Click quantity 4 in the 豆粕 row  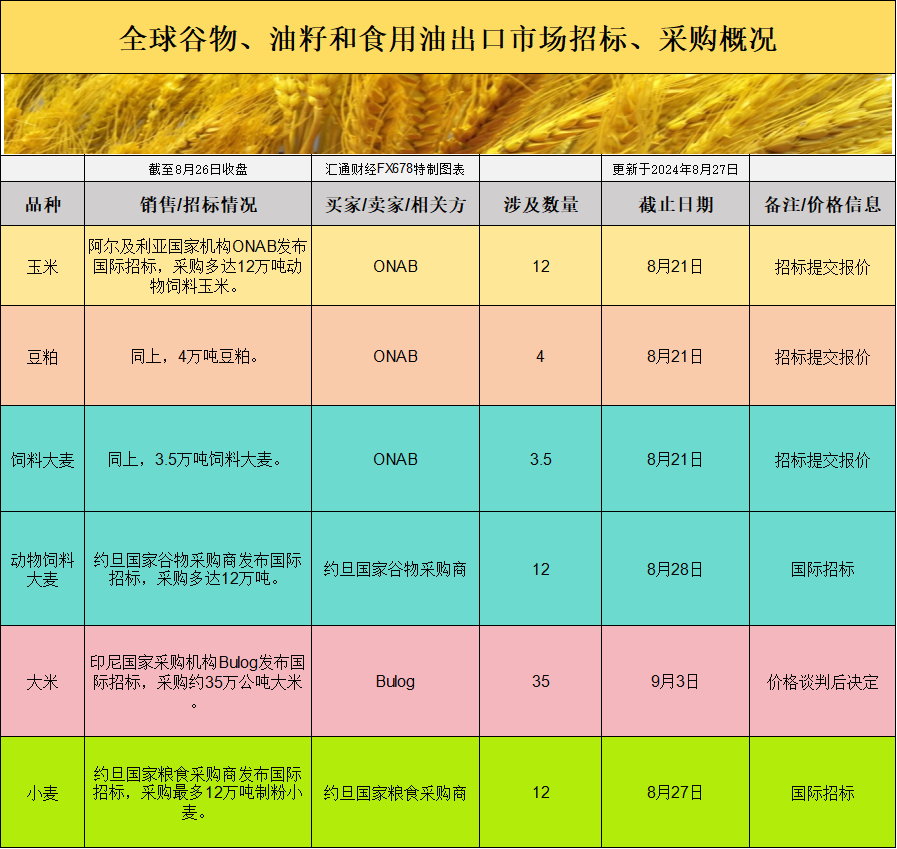[541, 356]
